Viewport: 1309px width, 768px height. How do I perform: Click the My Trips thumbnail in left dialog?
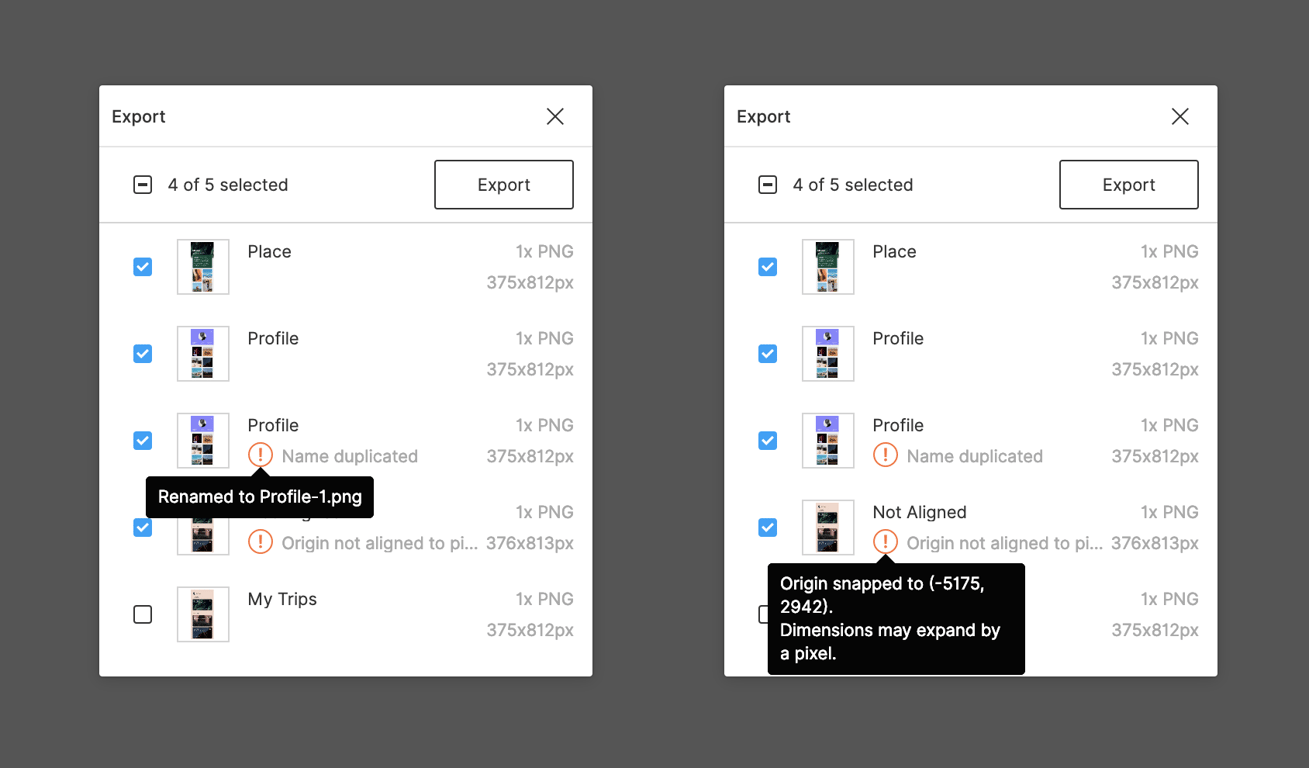[x=203, y=614]
